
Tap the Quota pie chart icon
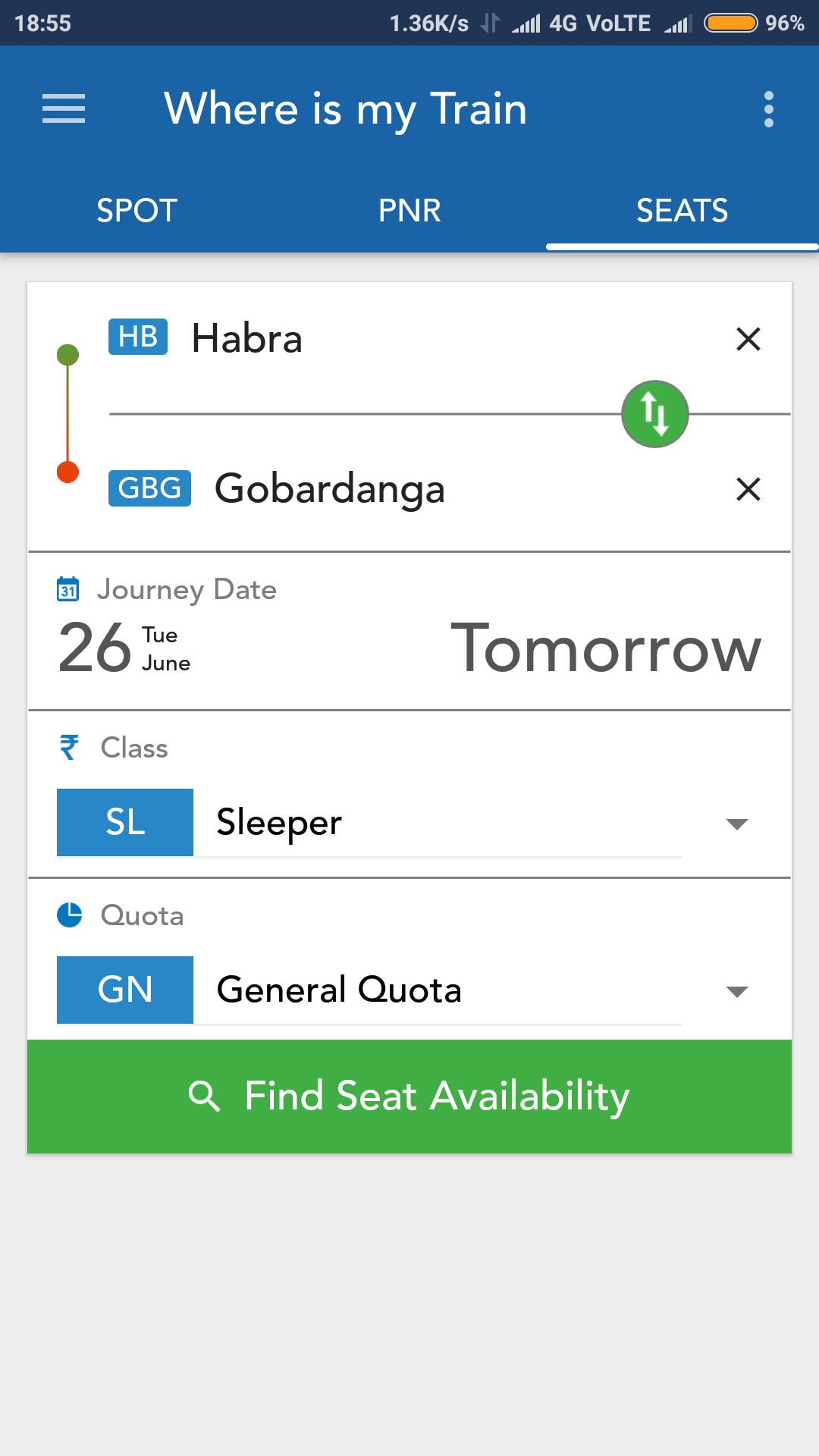(x=70, y=915)
